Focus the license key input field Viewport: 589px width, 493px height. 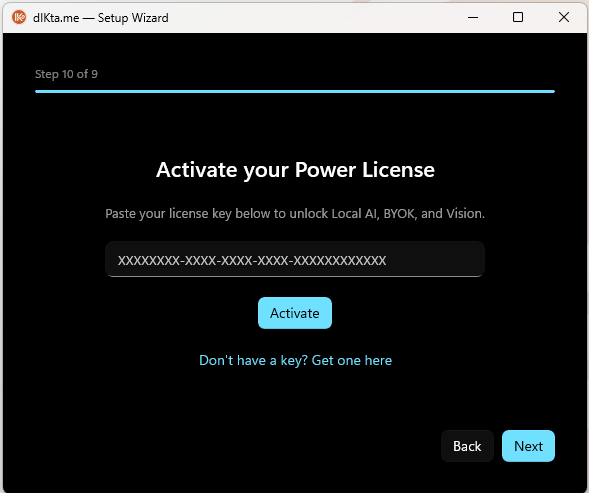295,259
